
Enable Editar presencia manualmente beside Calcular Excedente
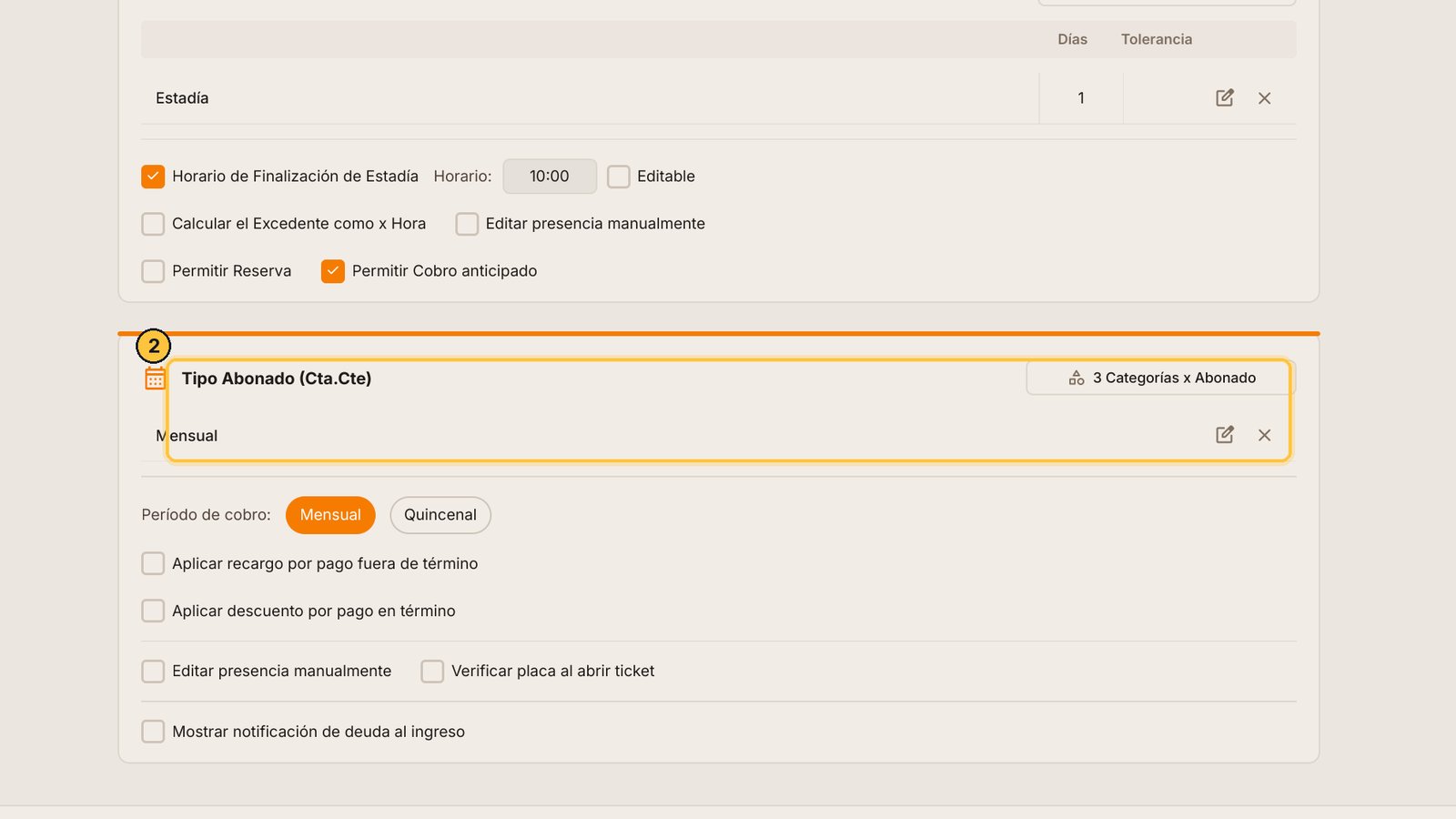point(467,224)
